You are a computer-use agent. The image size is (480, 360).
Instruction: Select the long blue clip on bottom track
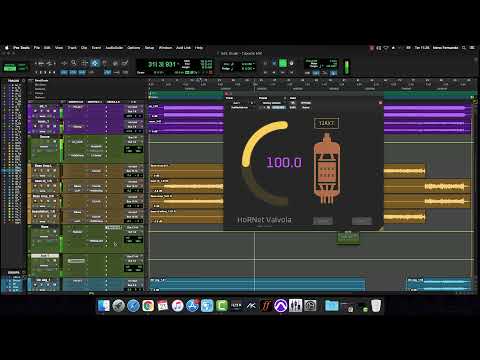[x=257, y=284]
